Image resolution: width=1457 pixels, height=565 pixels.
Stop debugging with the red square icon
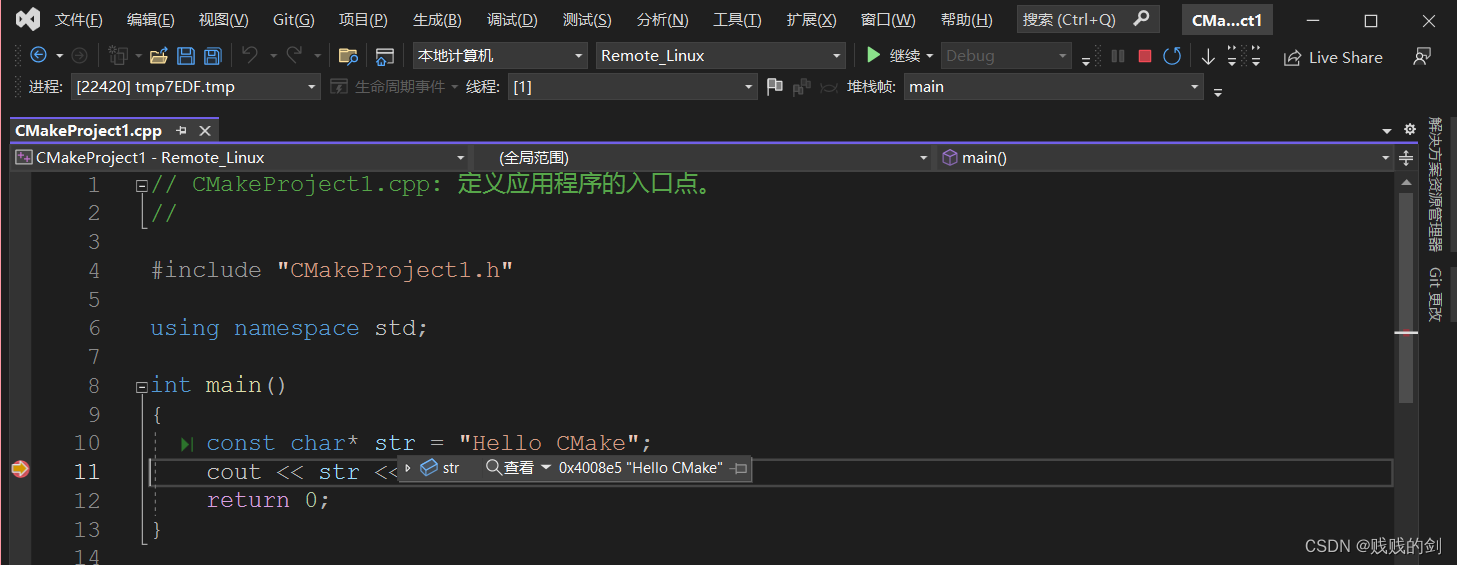coord(1145,56)
